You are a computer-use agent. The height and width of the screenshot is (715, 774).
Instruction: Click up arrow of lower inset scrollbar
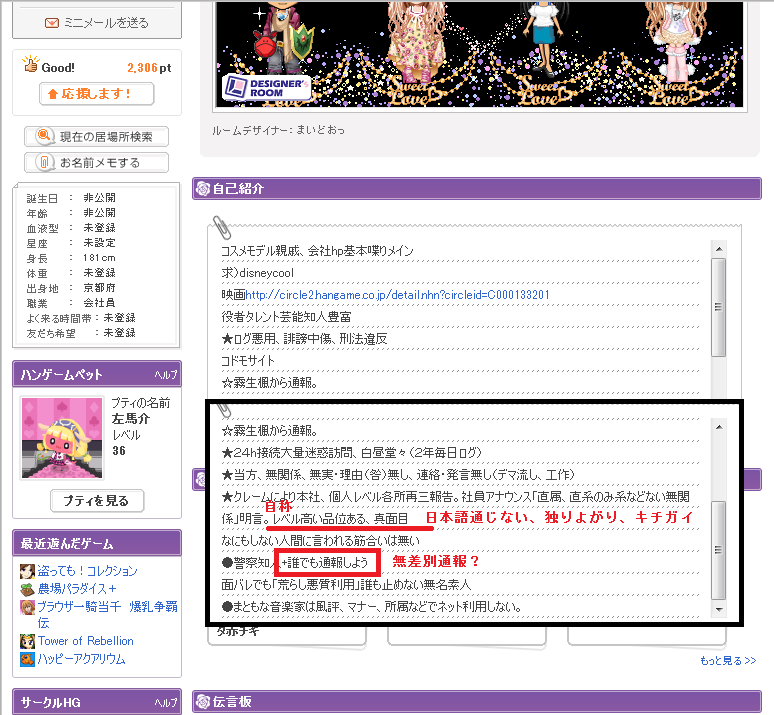click(x=719, y=427)
